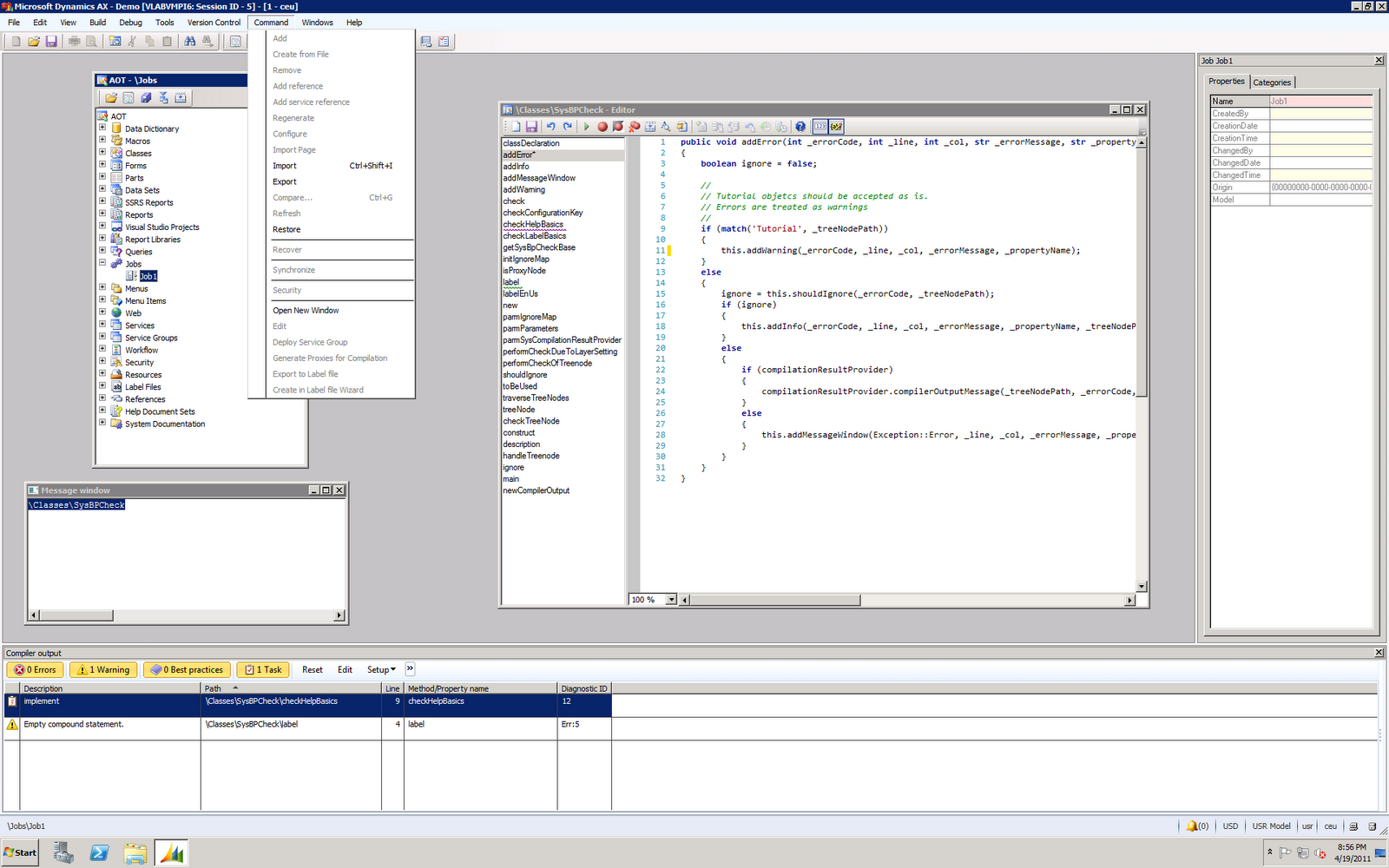Expand the Classes node in the AOT
1389x868 pixels.
point(102,152)
